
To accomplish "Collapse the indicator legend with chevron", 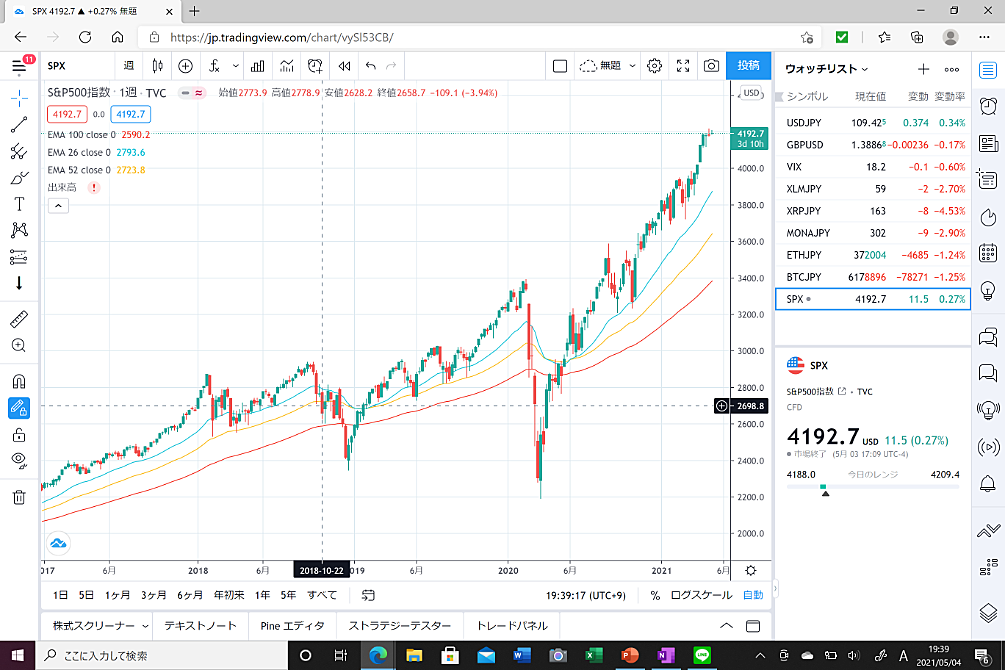I will point(58,206).
